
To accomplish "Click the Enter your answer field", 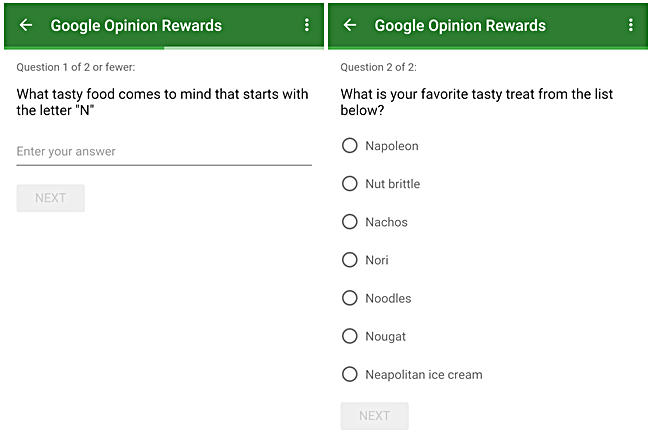I will [x=164, y=152].
